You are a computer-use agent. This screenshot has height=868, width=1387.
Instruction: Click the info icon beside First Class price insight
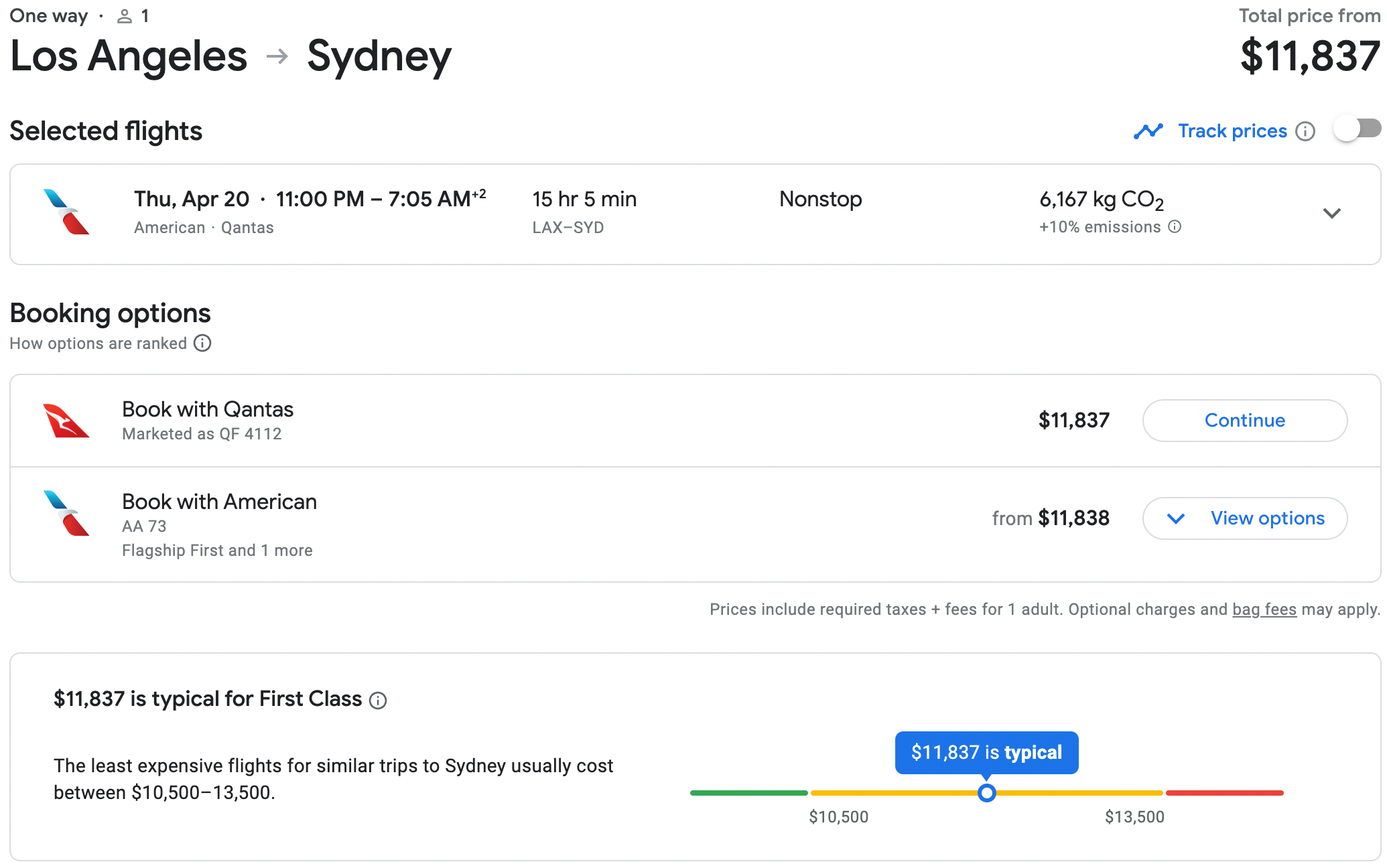point(378,701)
